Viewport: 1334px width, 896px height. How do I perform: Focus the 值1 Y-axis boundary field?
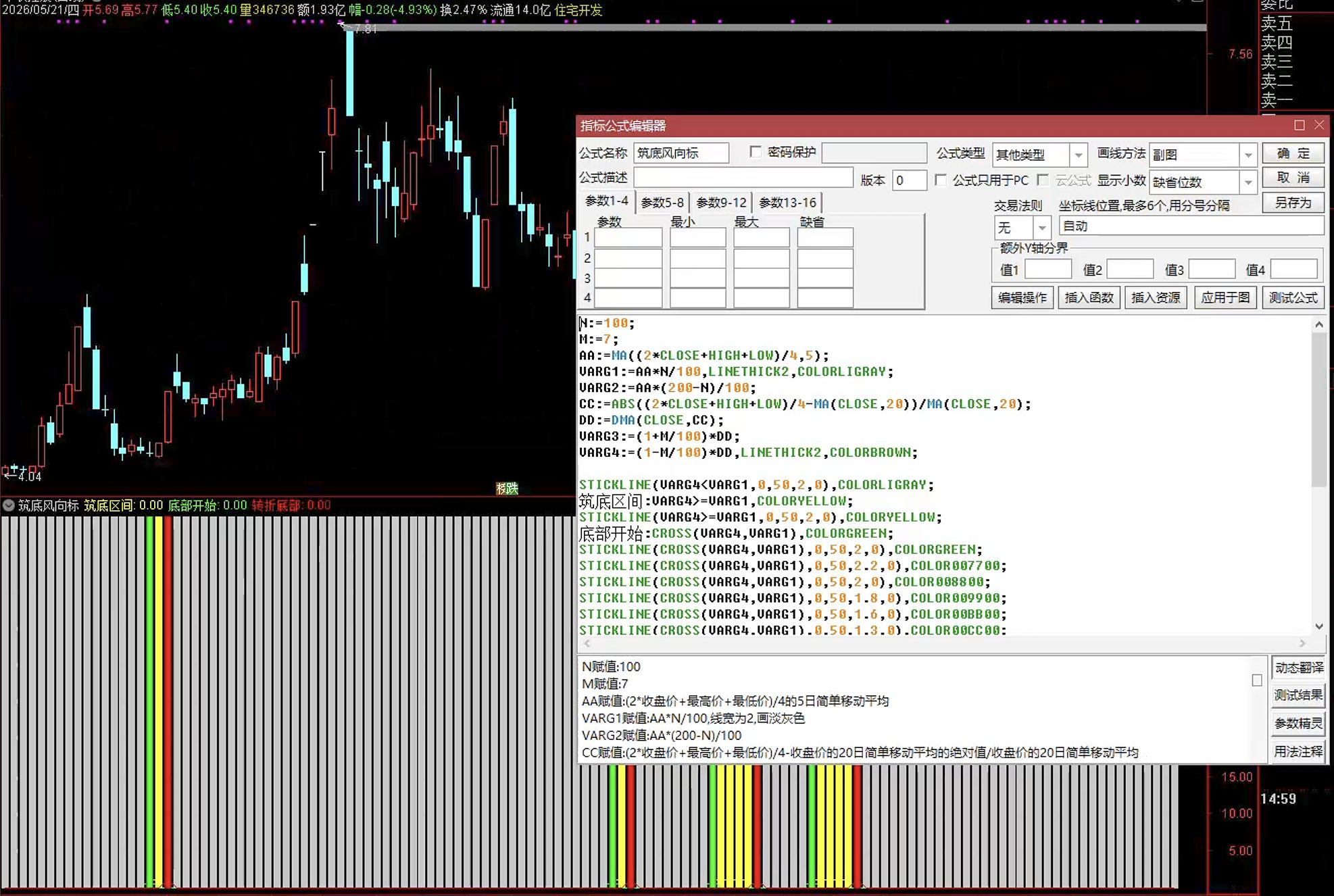tap(1048, 269)
